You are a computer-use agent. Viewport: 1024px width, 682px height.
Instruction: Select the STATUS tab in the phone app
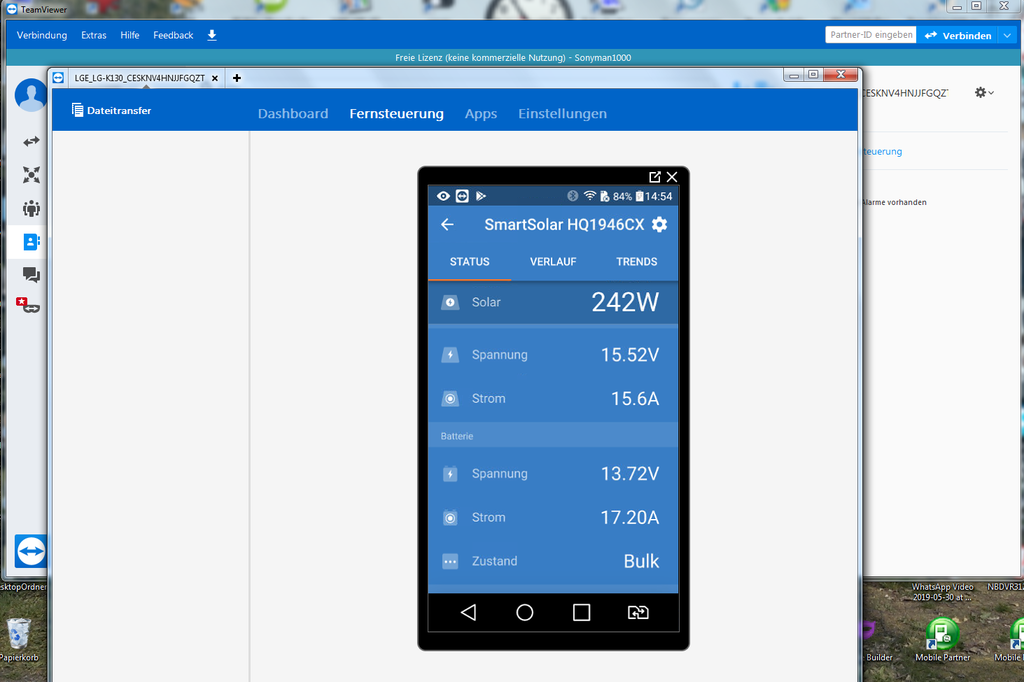tap(470, 261)
